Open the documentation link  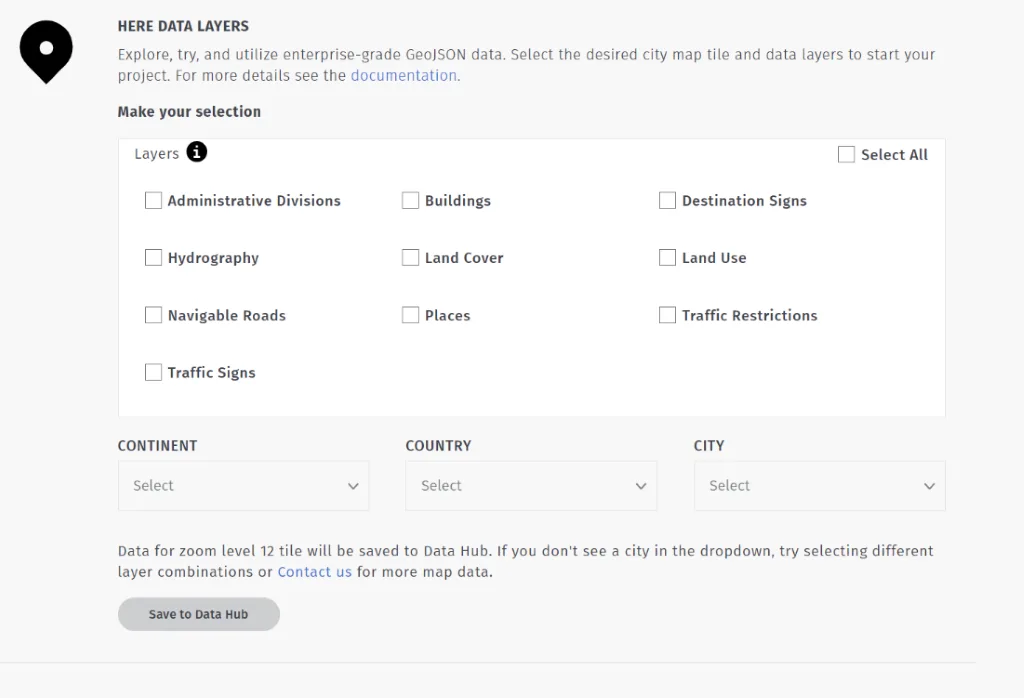[404, 76]
